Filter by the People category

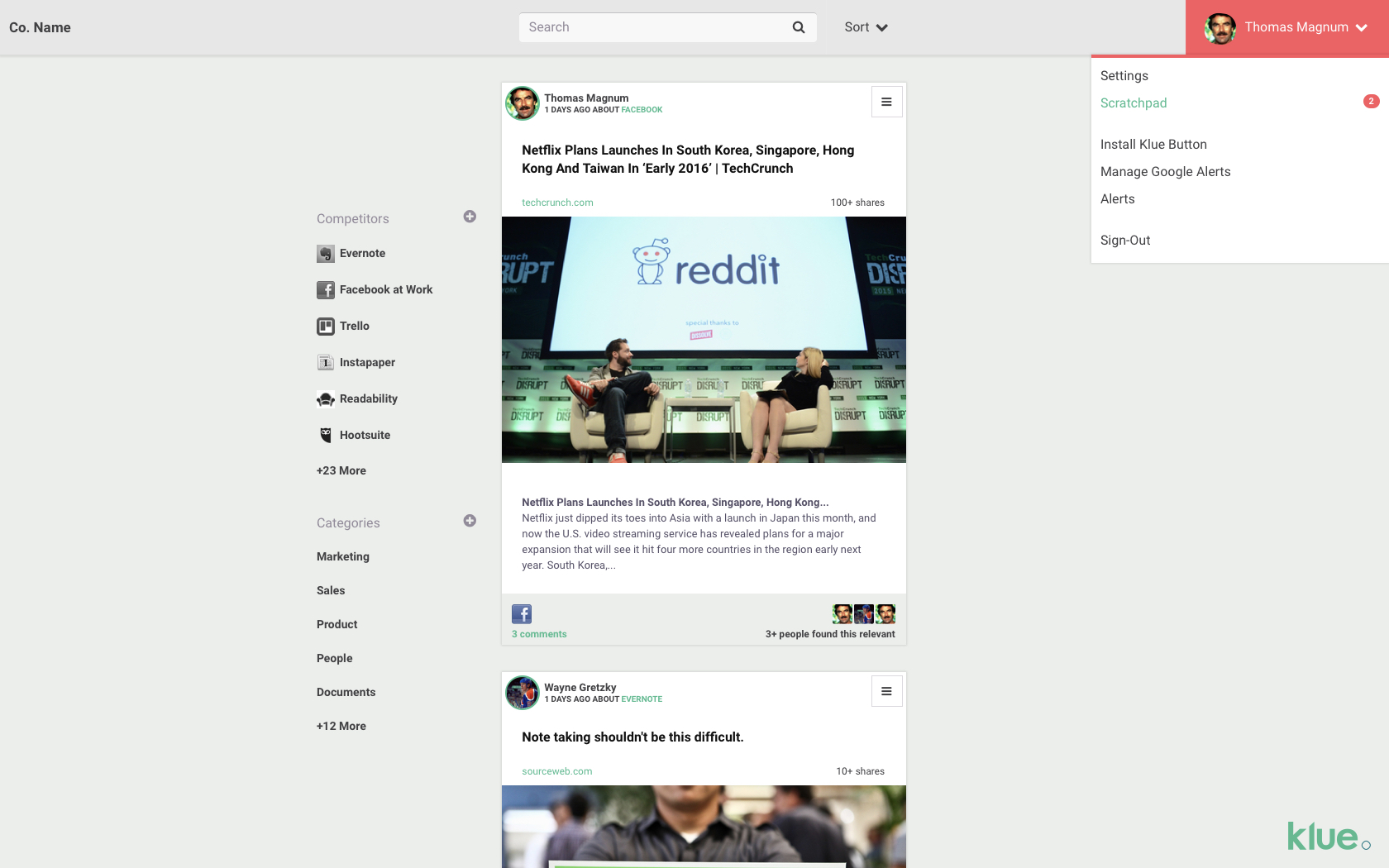335,659
